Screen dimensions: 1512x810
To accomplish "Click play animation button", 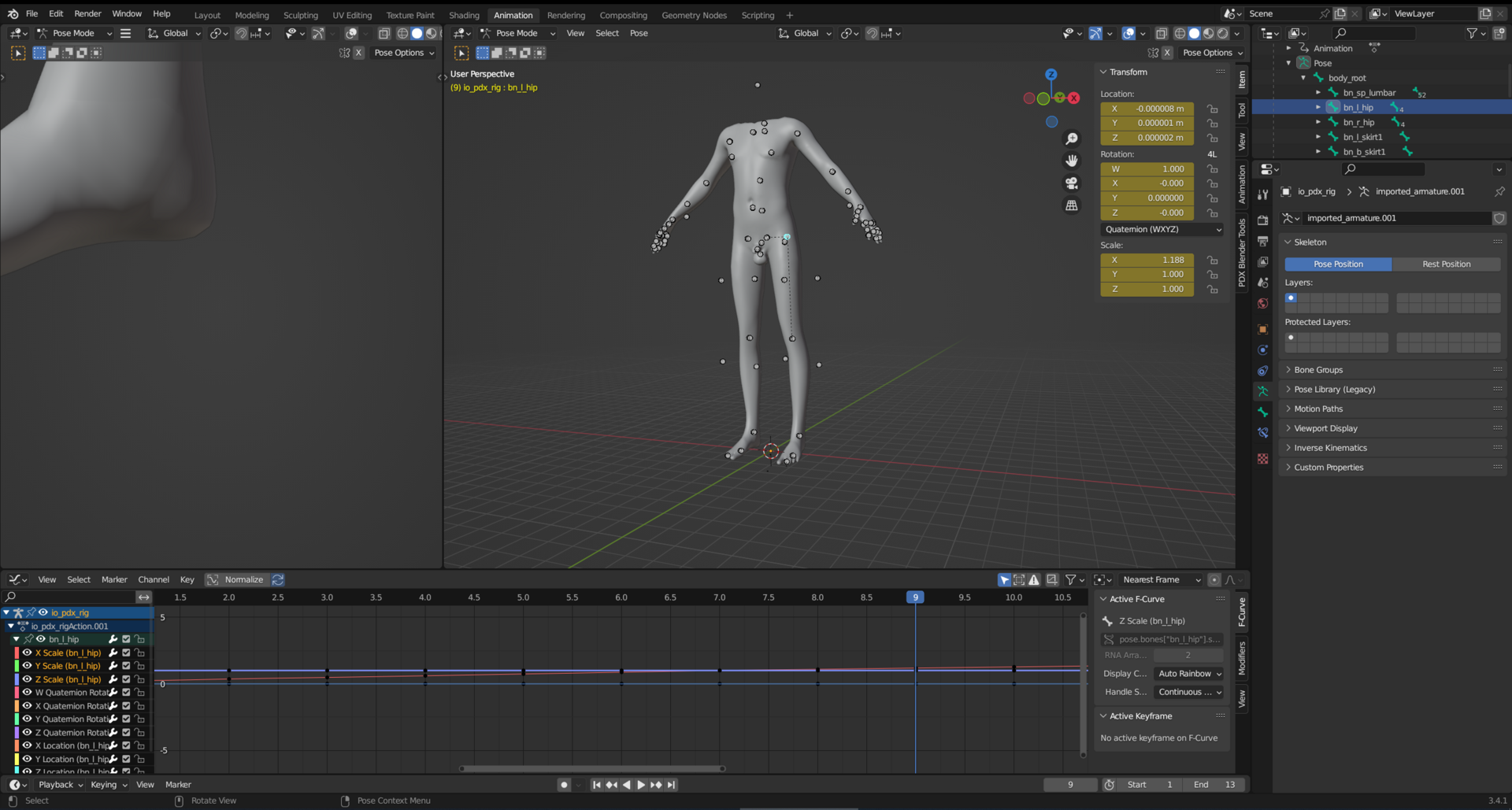I will 641,785.
